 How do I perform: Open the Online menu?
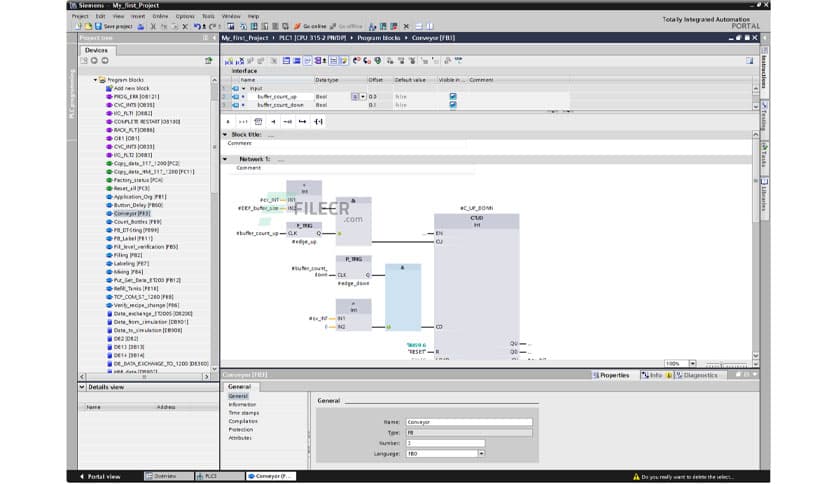[x=160, y=16]
